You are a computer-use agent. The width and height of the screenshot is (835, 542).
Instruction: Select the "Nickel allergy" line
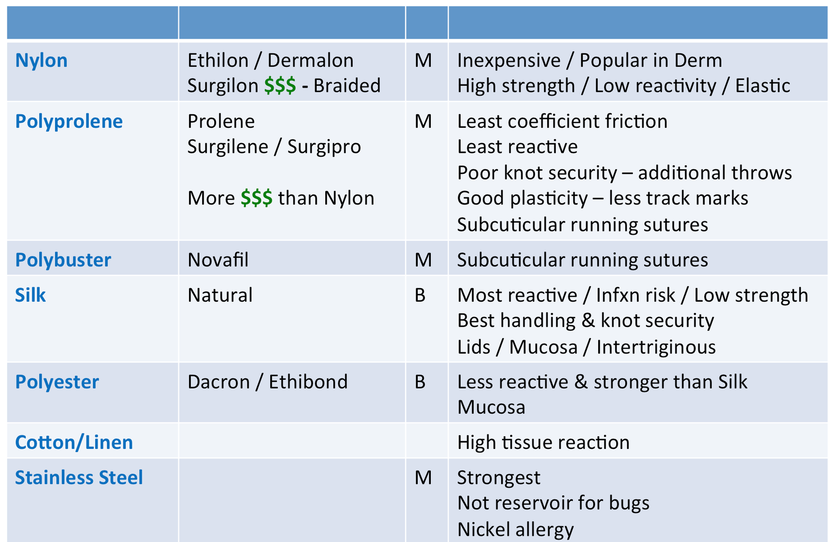pos(515,529)
